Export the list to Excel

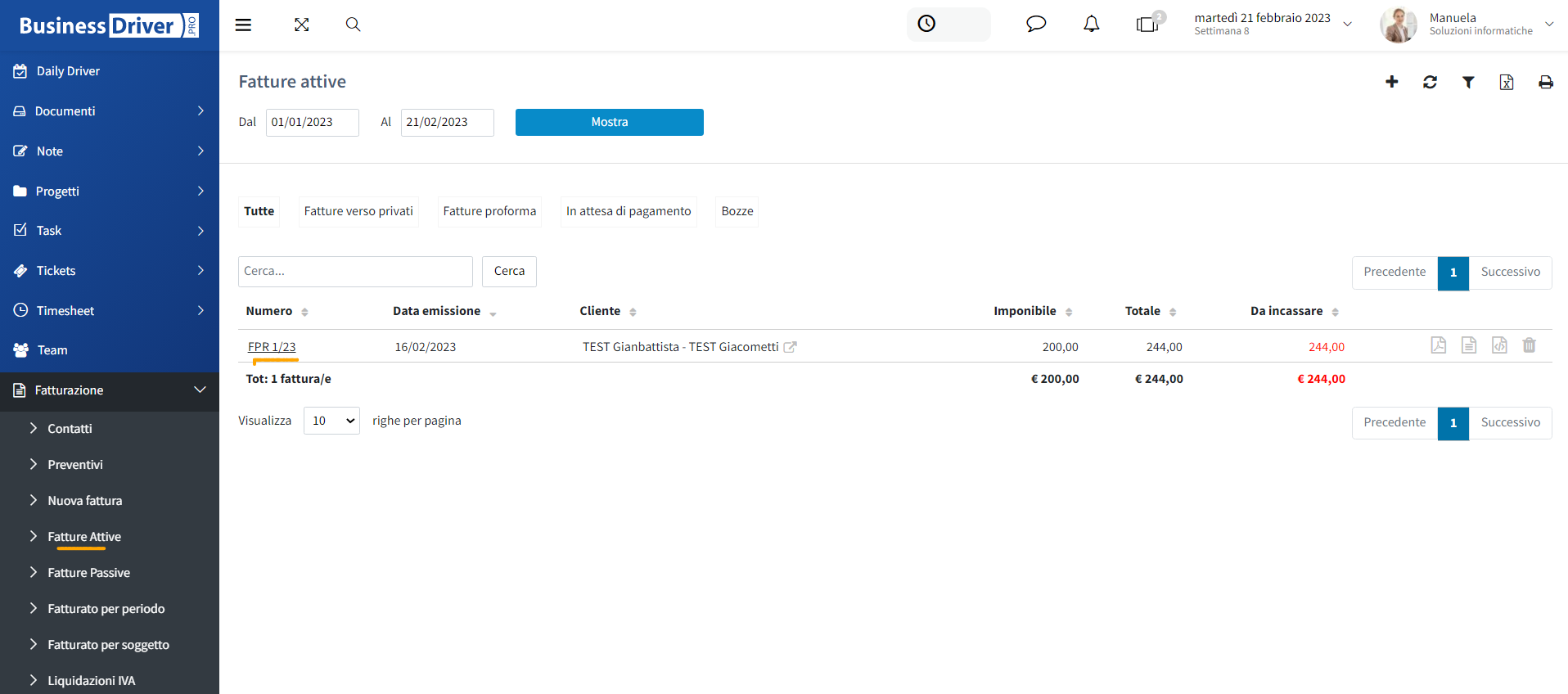pyautogui.click(x=1507, y=82)
